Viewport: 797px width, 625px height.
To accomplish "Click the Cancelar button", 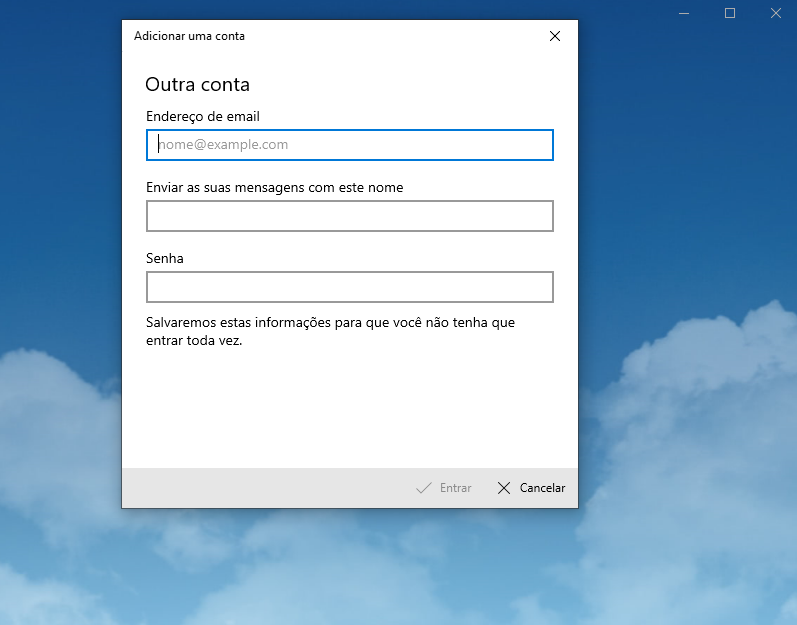I will click(531, 488).
